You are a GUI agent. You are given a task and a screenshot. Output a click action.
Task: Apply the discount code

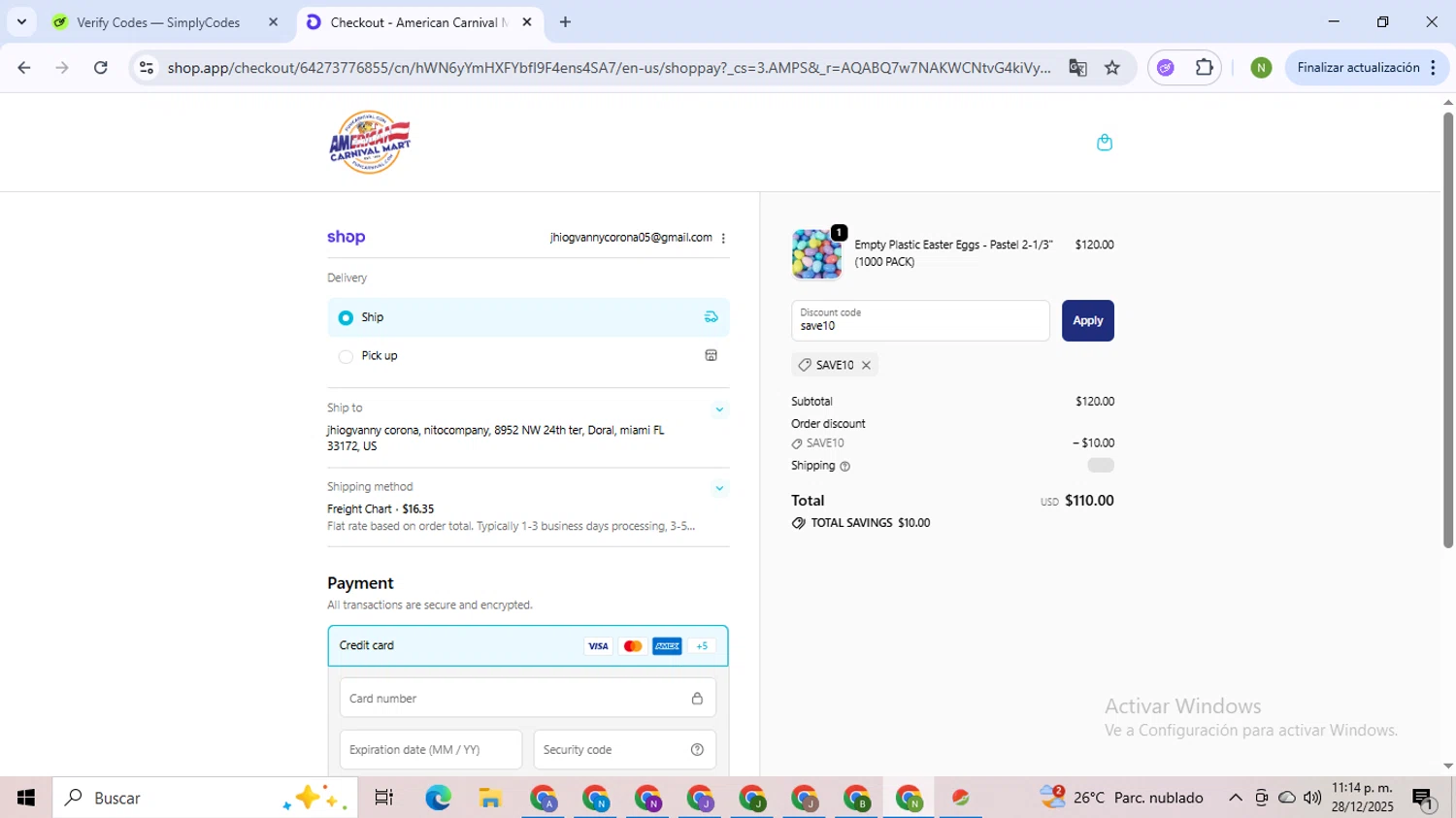pos(1087,321)
